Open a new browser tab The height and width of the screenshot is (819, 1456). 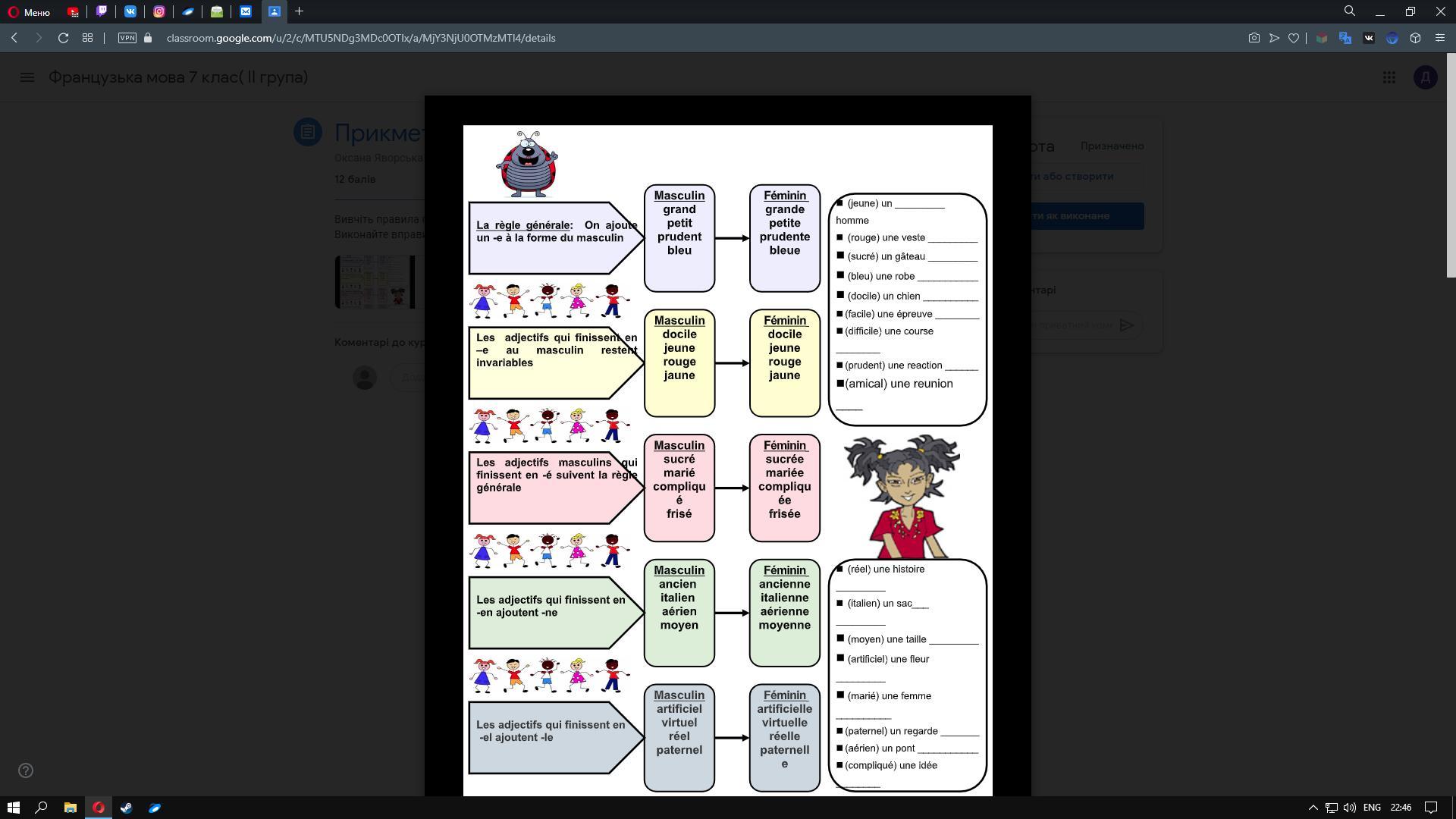[x=299, y=11]
